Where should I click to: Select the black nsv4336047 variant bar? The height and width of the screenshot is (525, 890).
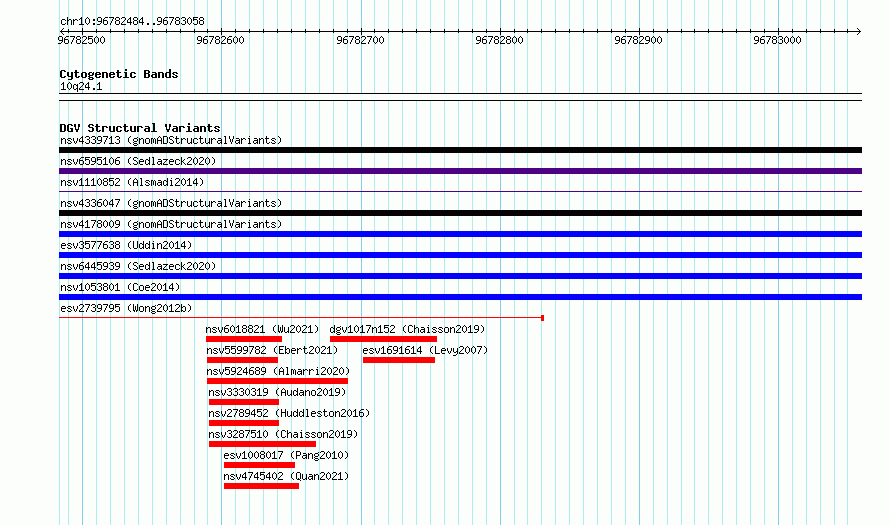click(x=460, y=213)
